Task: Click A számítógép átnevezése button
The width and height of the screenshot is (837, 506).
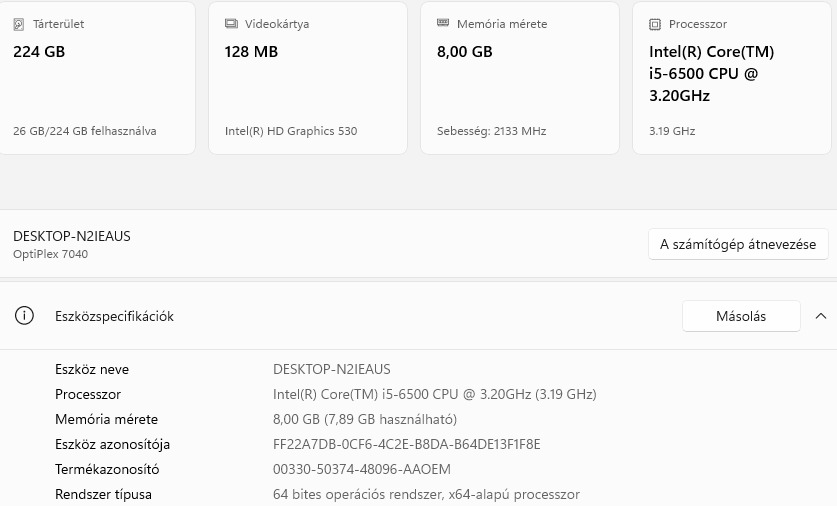Action: tap(738, 244)
